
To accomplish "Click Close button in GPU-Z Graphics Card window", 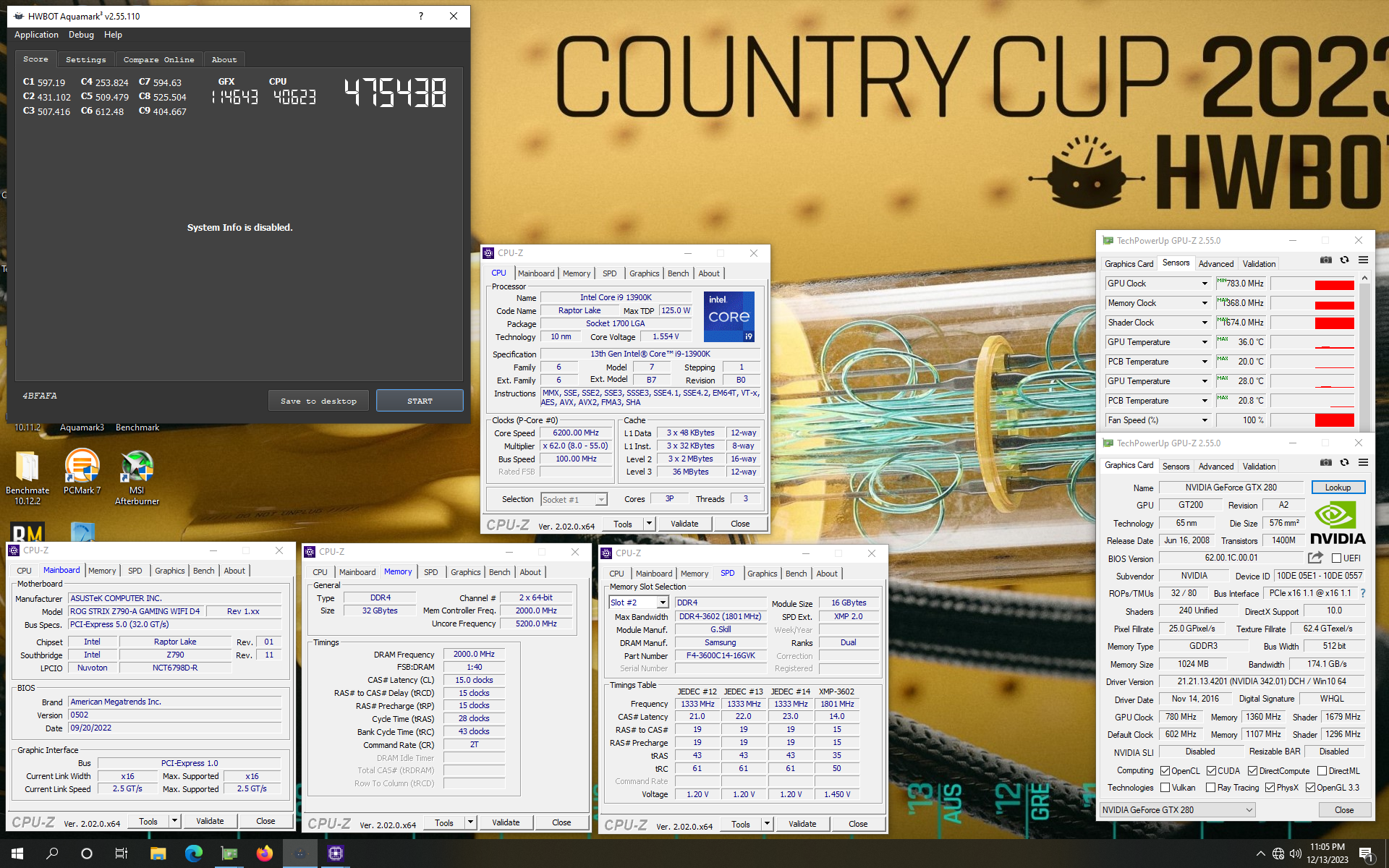I will point(1344,810).
